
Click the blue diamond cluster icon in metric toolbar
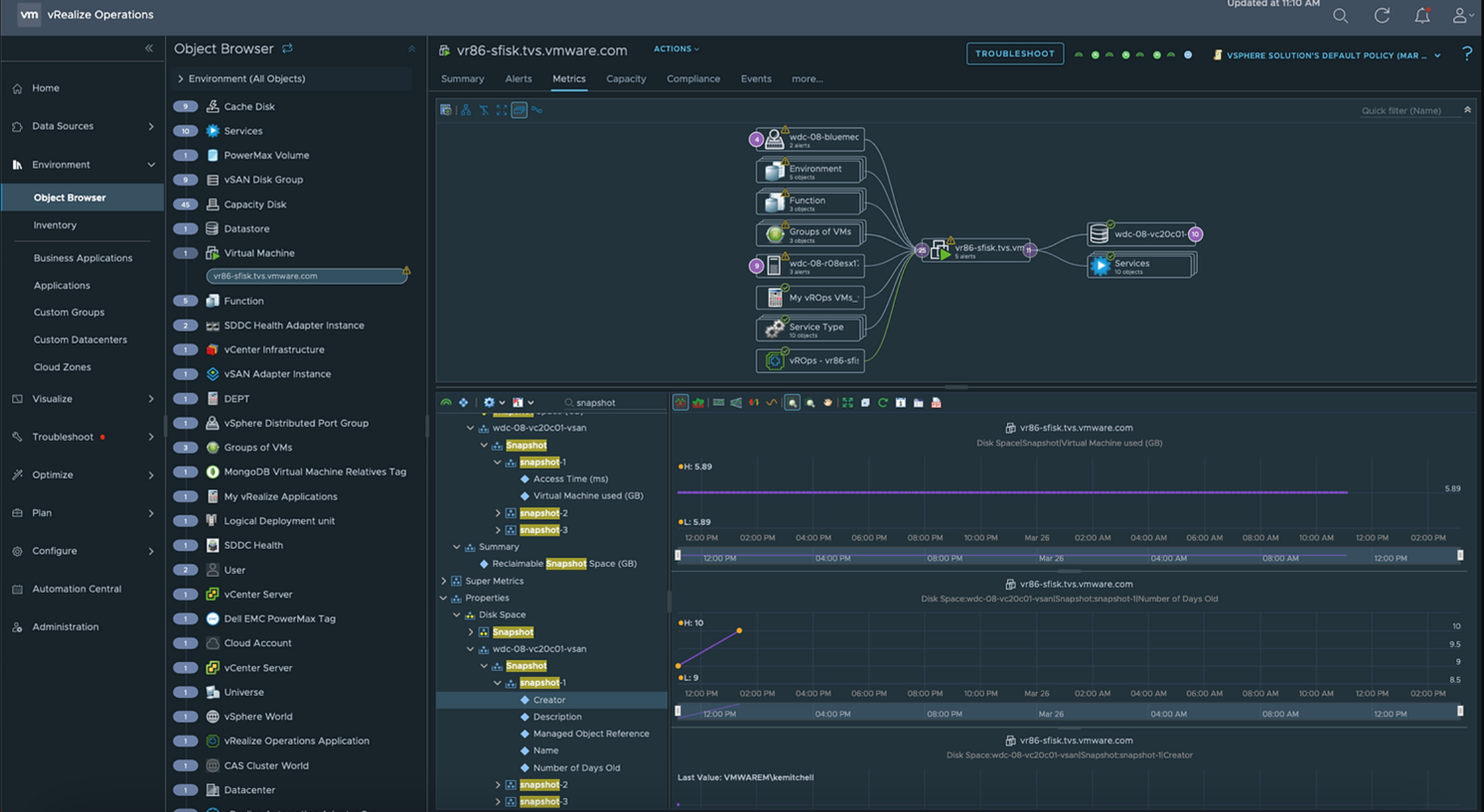pos(464,403)
